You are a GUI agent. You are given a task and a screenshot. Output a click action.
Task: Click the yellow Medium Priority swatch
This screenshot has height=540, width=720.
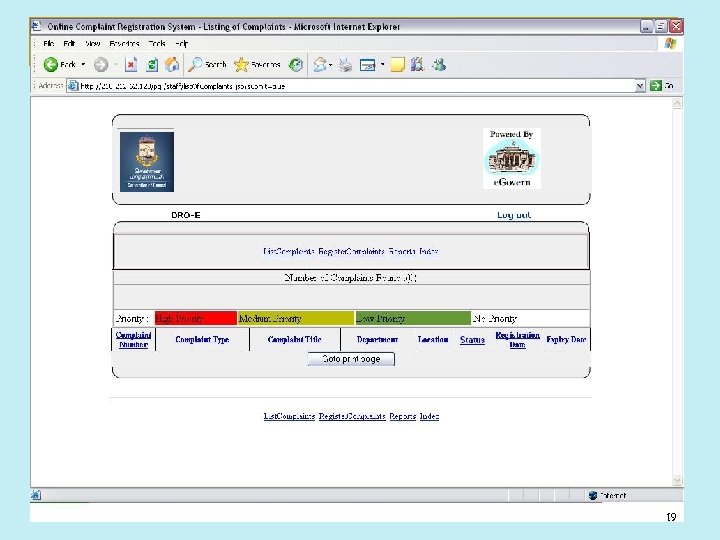(296, 318)
